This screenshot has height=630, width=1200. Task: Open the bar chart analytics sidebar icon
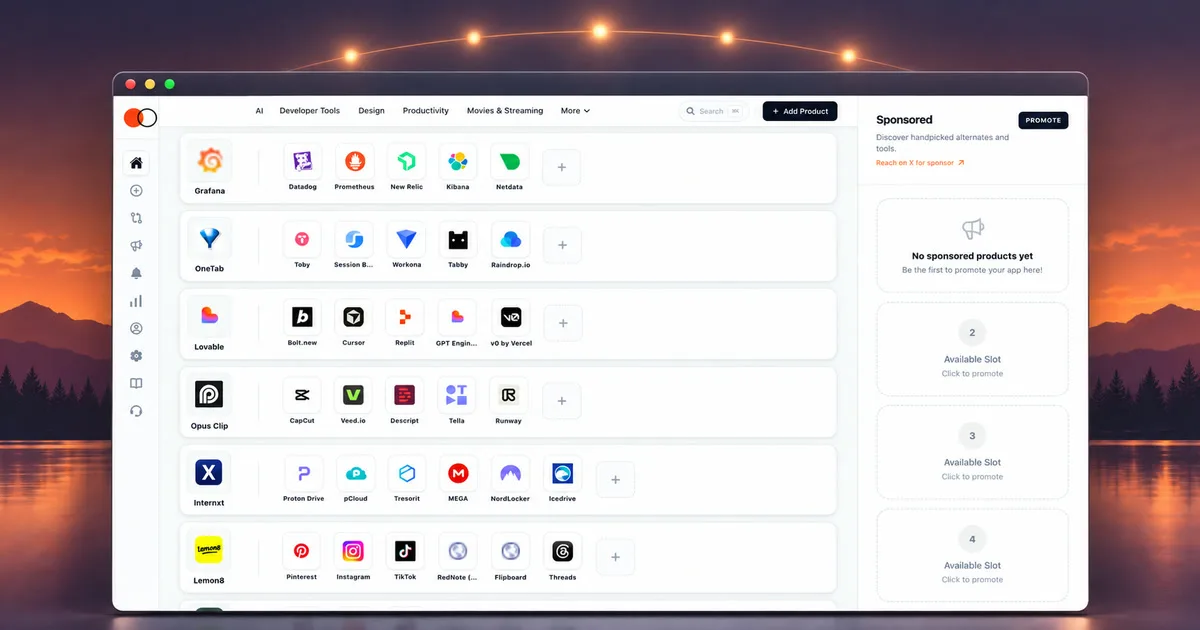click(x=136, y=301)
